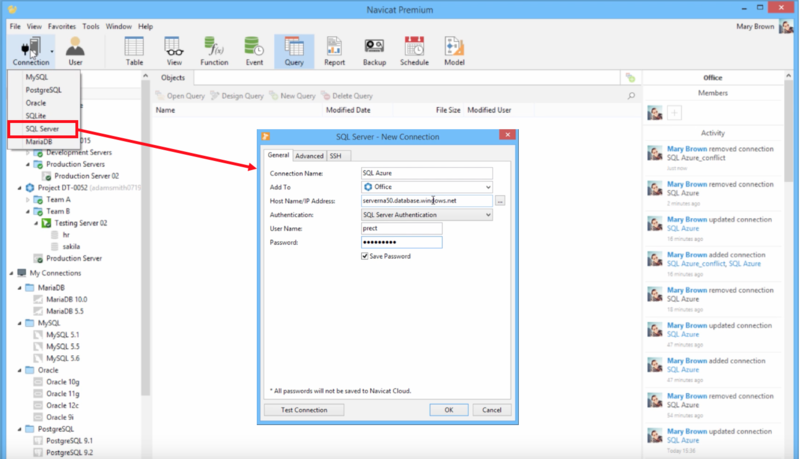Image resolution: width=800 pixels, height=459 pixels.
Task: Collapse the Team B group
Action: (28, 211)
